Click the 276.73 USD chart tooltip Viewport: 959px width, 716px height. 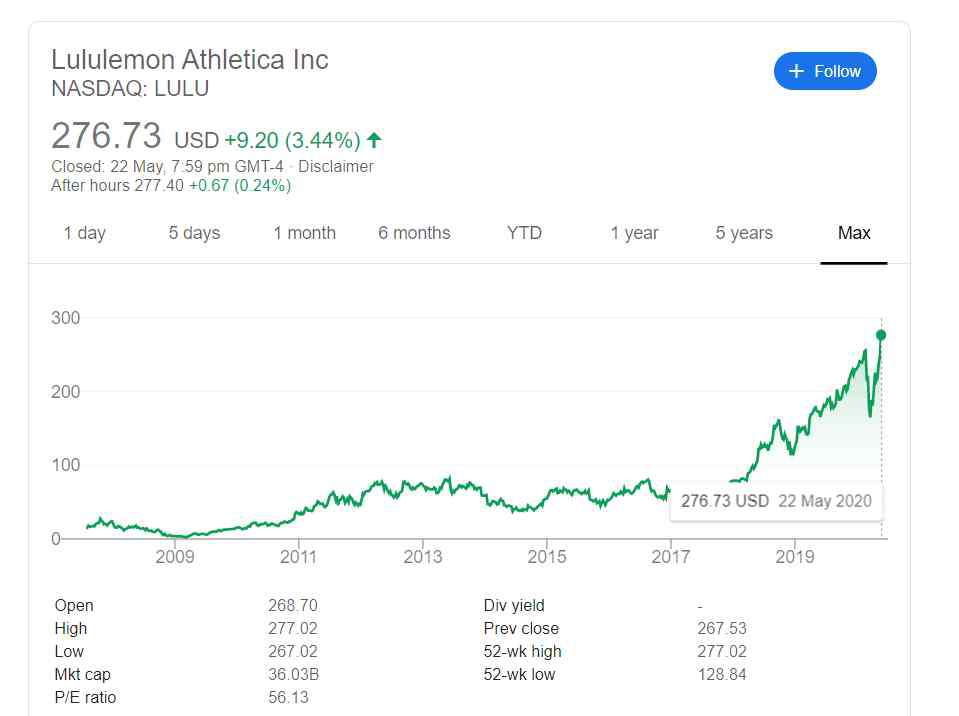point(776,501)
